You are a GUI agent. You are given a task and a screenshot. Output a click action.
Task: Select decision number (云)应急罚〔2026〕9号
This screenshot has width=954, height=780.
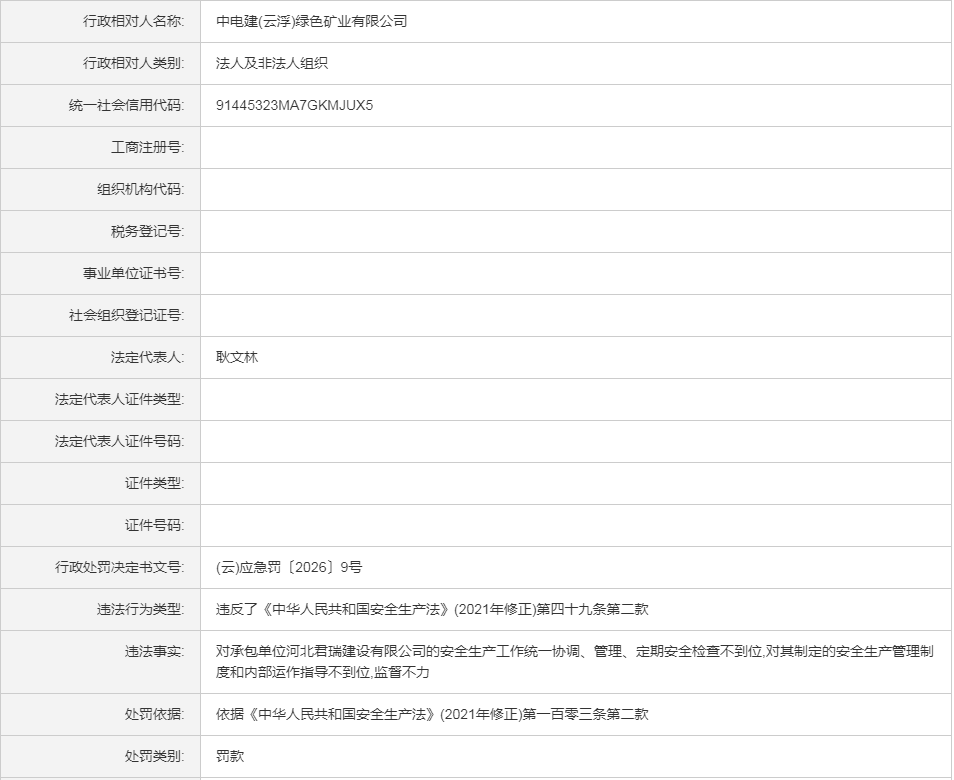pos(289,567)
